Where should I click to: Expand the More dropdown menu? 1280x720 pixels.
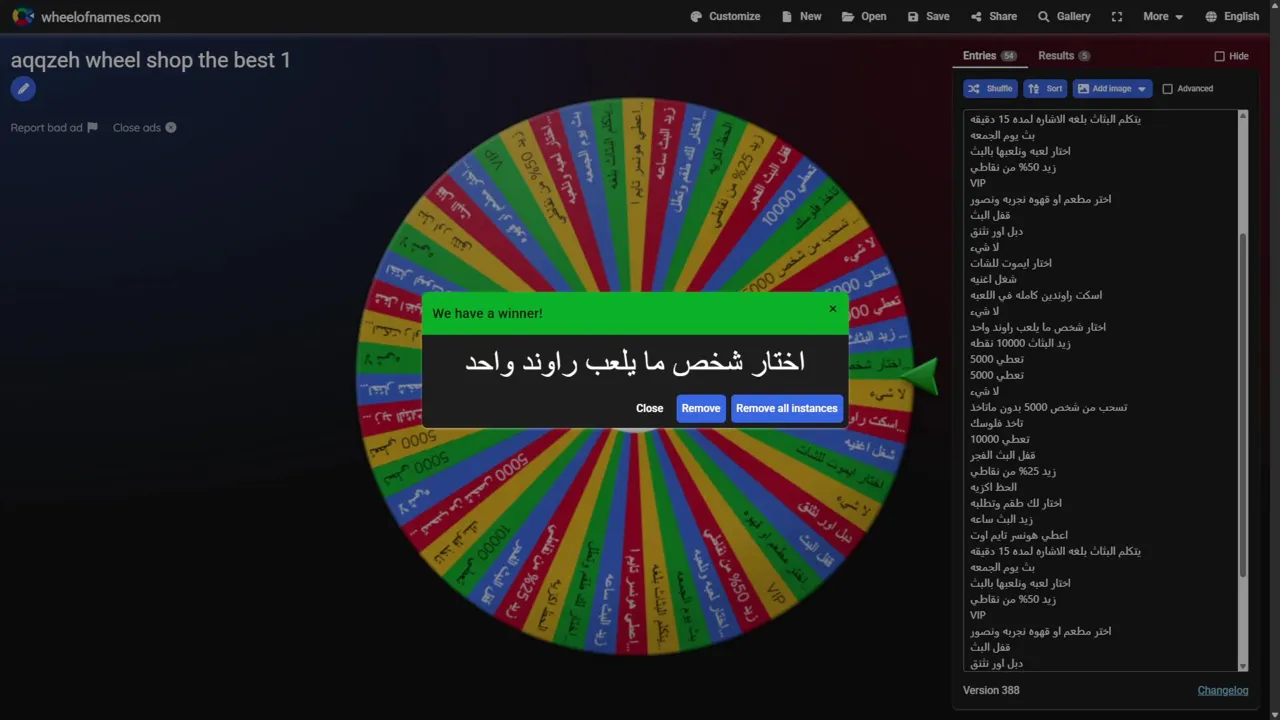pos(1163,16)
